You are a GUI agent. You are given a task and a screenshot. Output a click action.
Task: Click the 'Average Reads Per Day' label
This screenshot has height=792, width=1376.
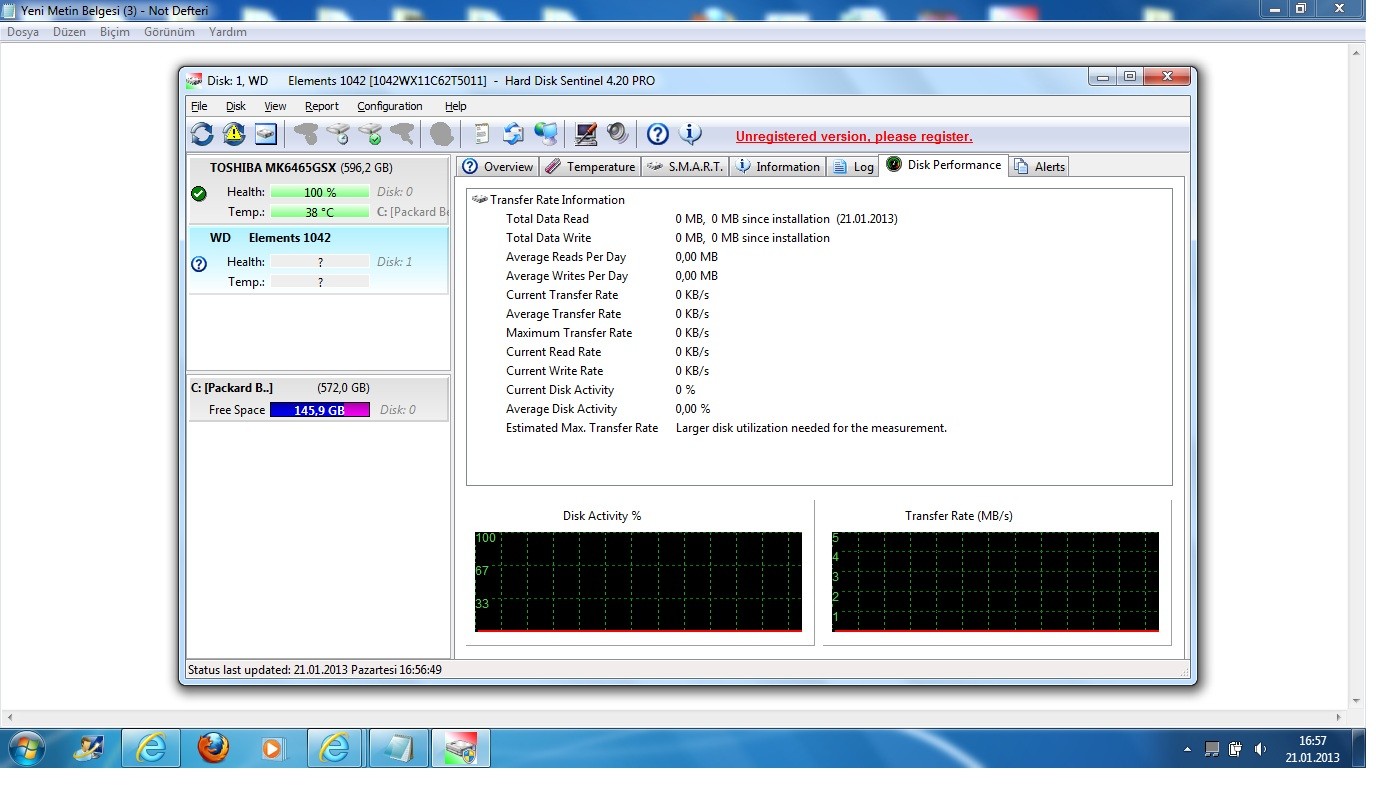(x=566, y=257)
